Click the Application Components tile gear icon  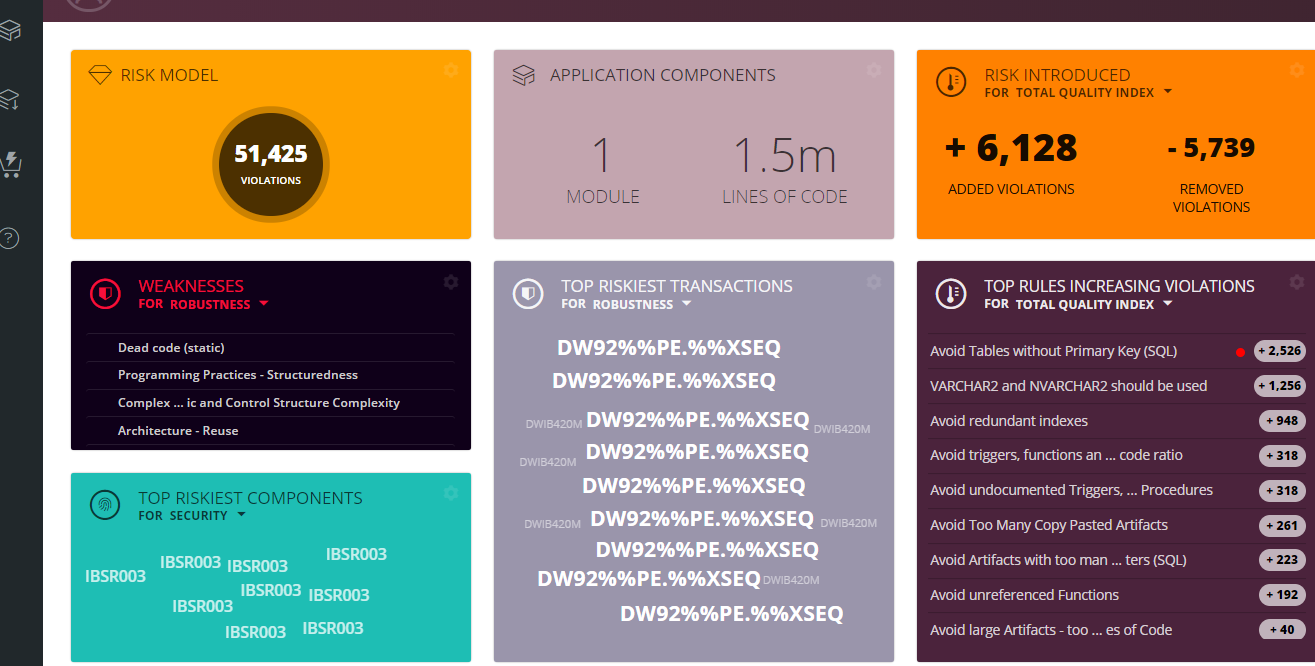[874, 70]
